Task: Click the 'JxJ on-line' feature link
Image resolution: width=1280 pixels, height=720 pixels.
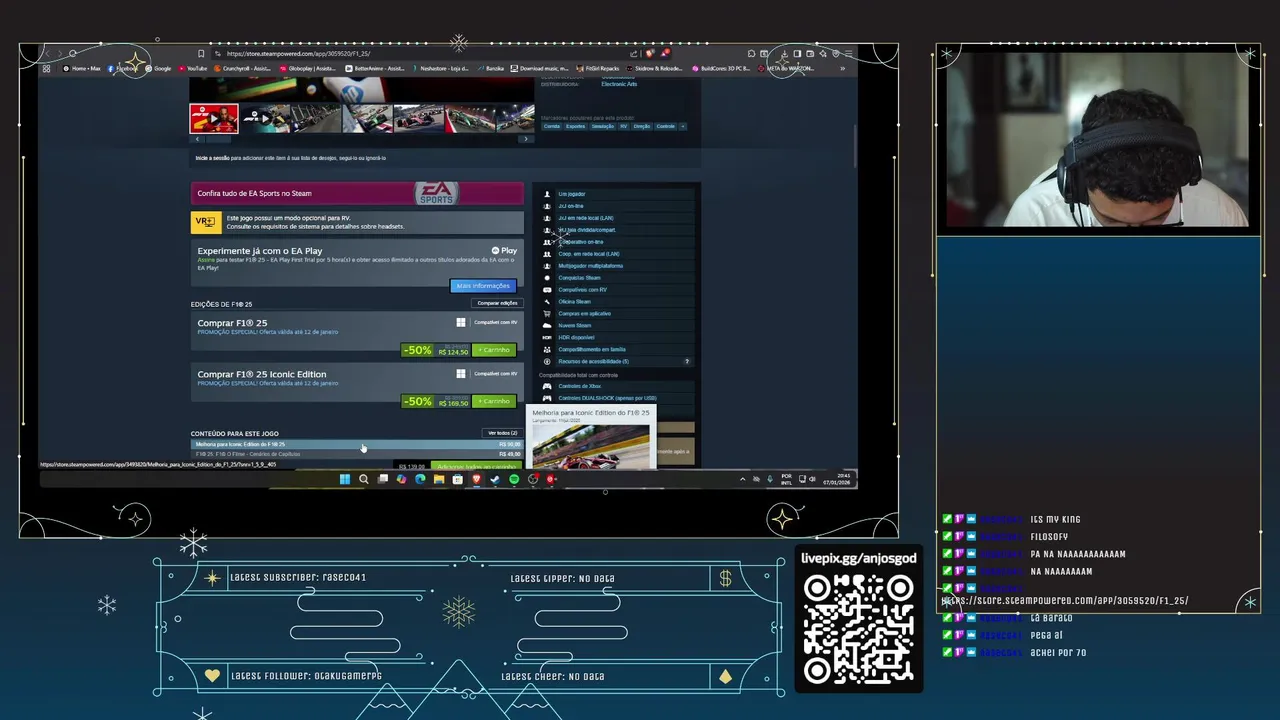Action: tap(571, 206)
